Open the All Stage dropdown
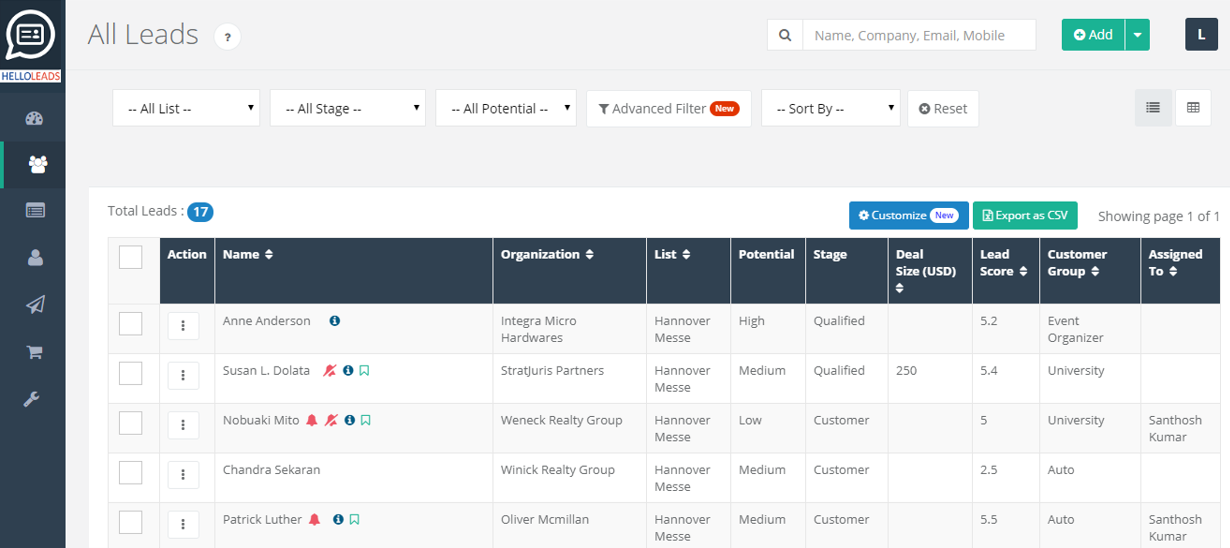This screenshot has height=548, width=1230. coord(347,108)
